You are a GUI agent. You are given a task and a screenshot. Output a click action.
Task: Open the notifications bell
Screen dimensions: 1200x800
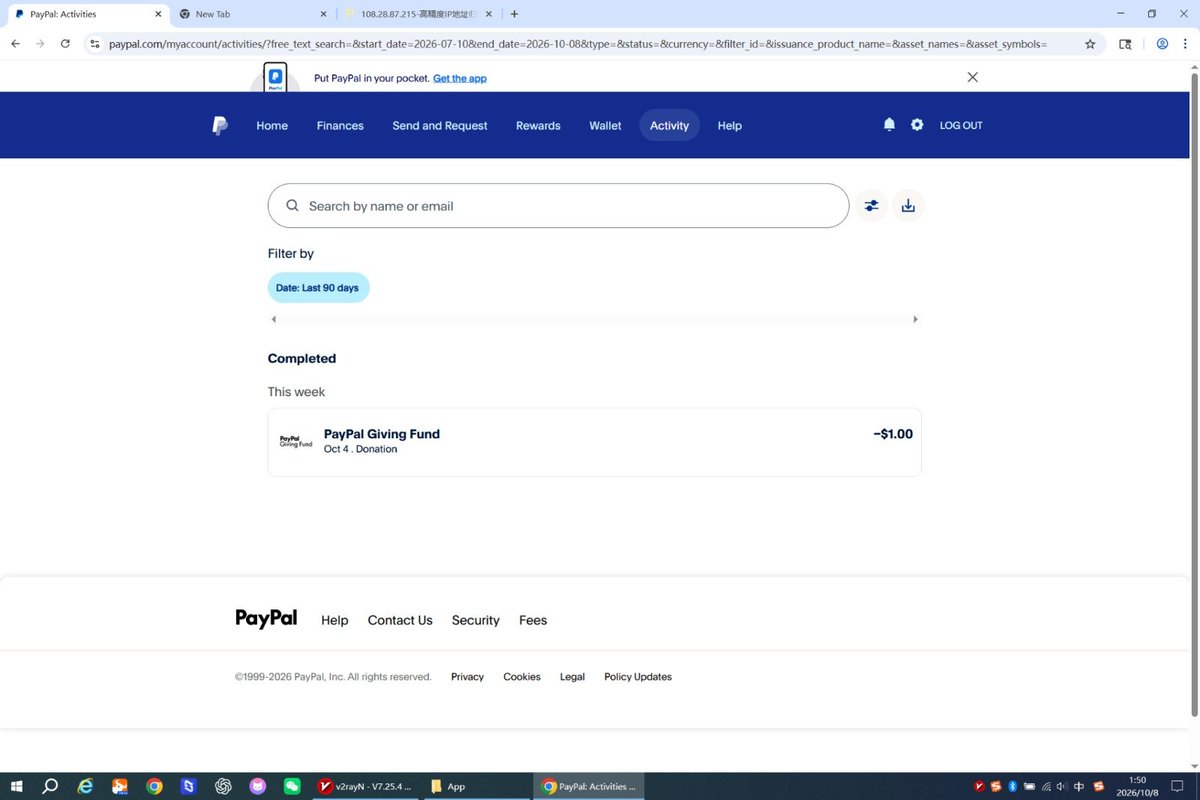pos(889,125)
